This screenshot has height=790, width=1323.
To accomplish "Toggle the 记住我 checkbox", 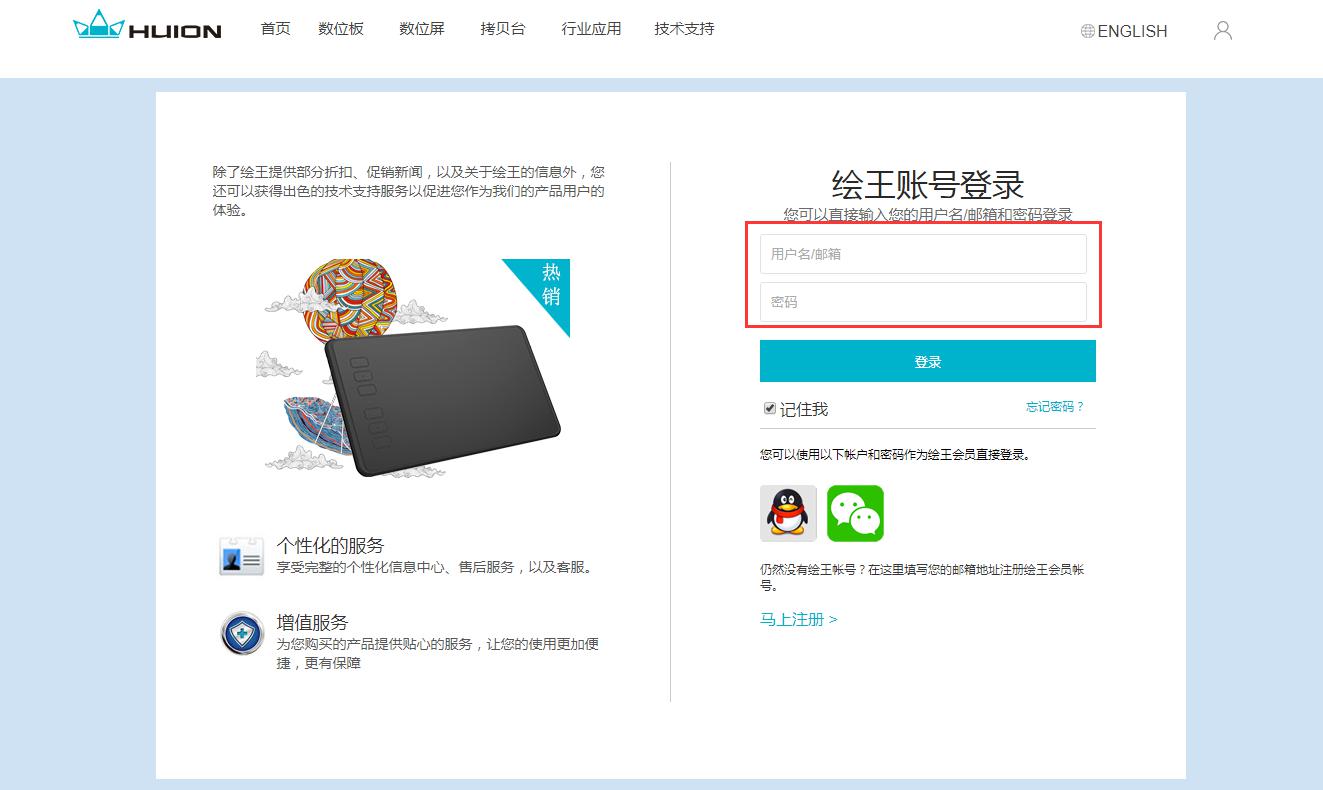I will coord(770,408).
